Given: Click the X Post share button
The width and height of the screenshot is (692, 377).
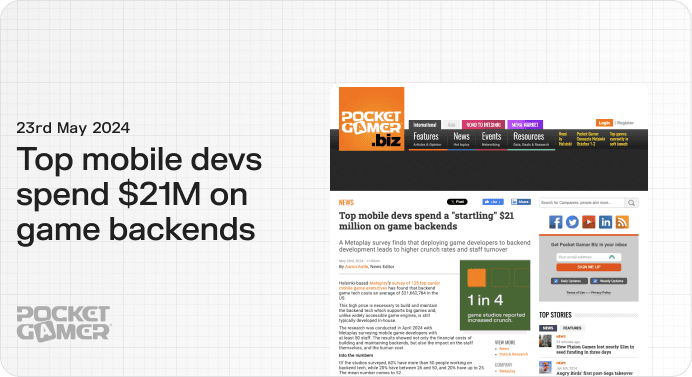Looking at the screenshot, I should click(x=457, y=202).
